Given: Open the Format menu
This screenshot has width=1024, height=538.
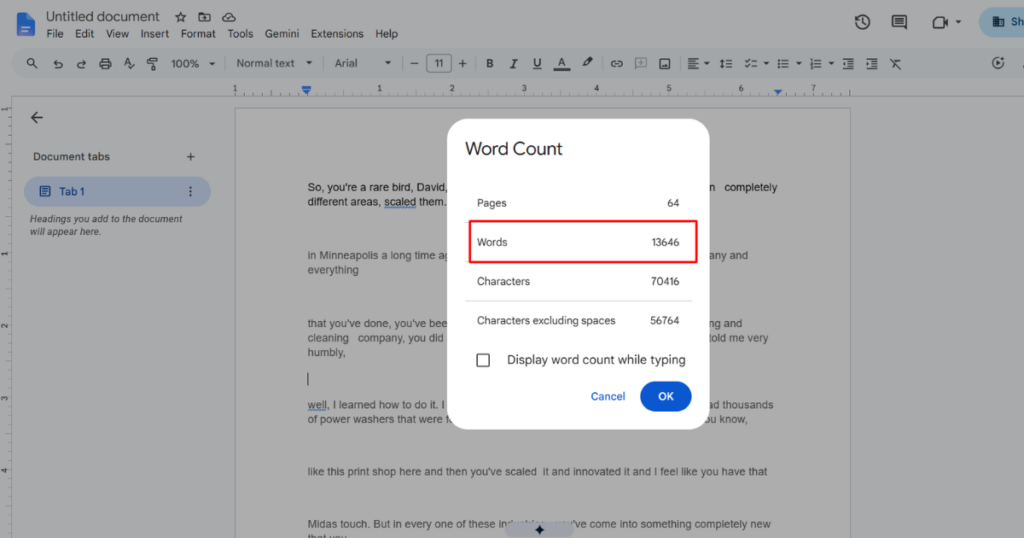Looking at the screenshot, I should (198, 34).
